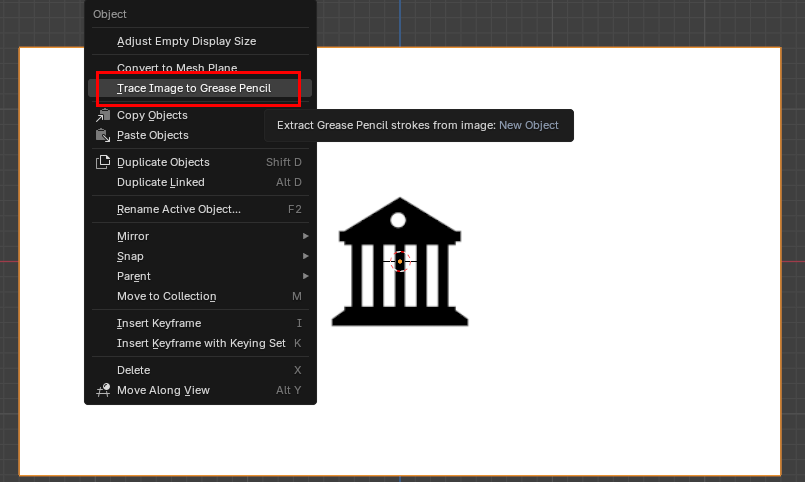Click the New Object tooltip text

point(529,125)
